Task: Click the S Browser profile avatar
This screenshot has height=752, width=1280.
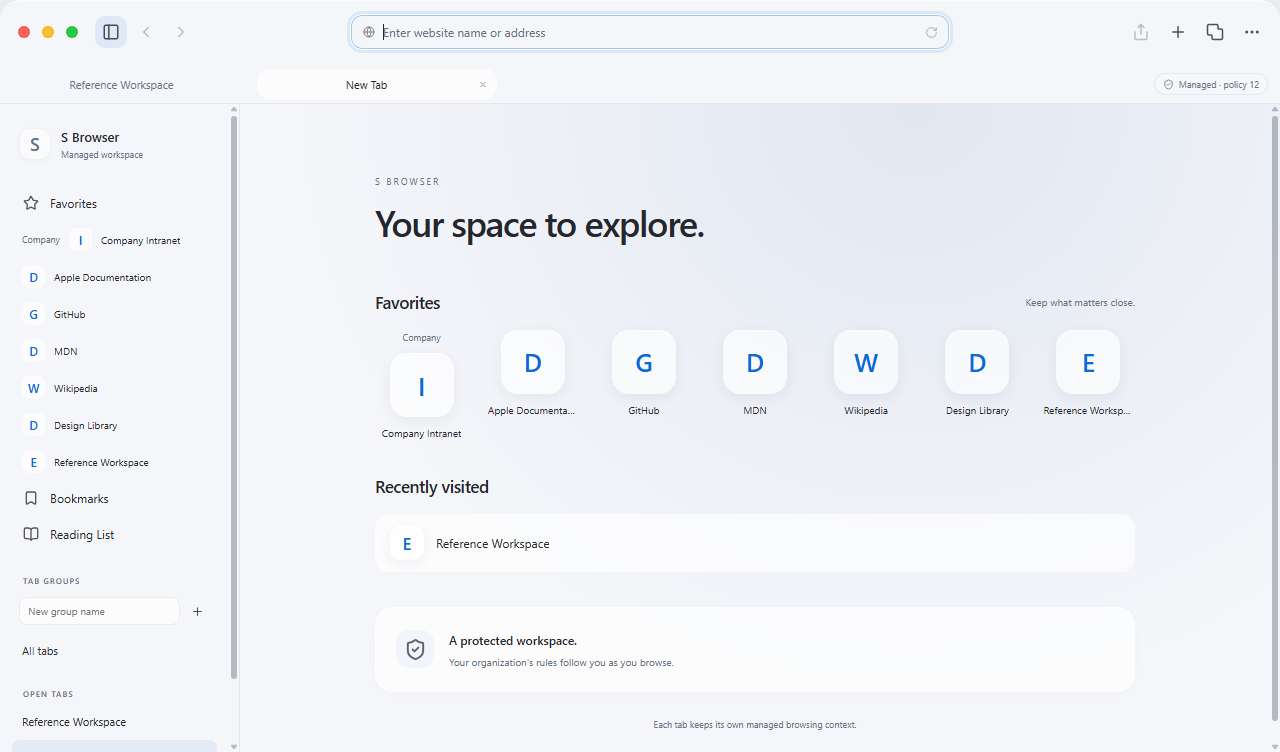Action: coord(35,145)
